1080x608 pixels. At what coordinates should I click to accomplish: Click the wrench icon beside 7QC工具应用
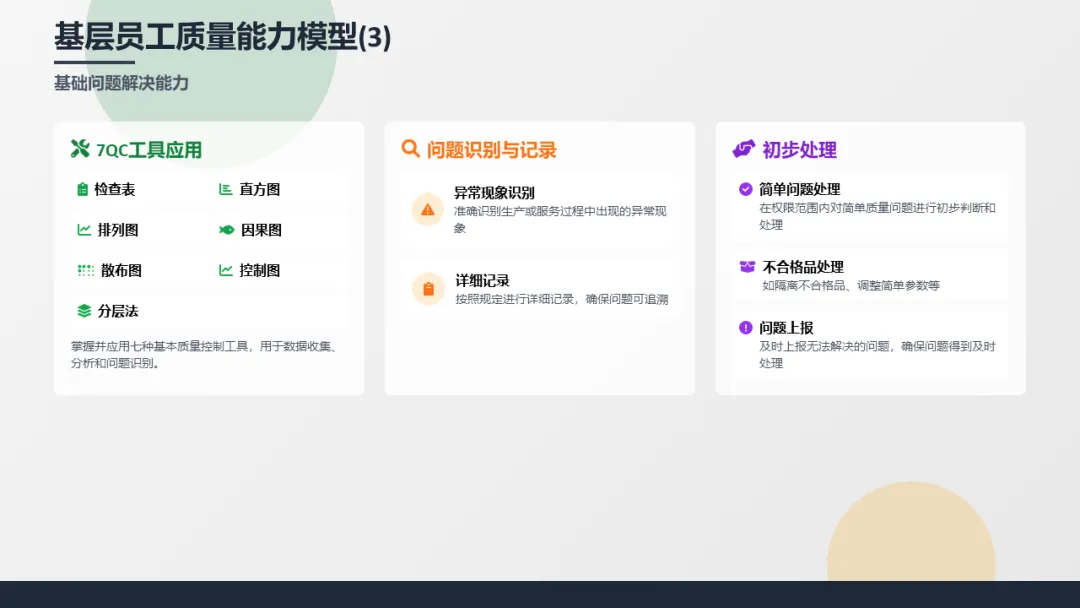(x=80, y=149)
